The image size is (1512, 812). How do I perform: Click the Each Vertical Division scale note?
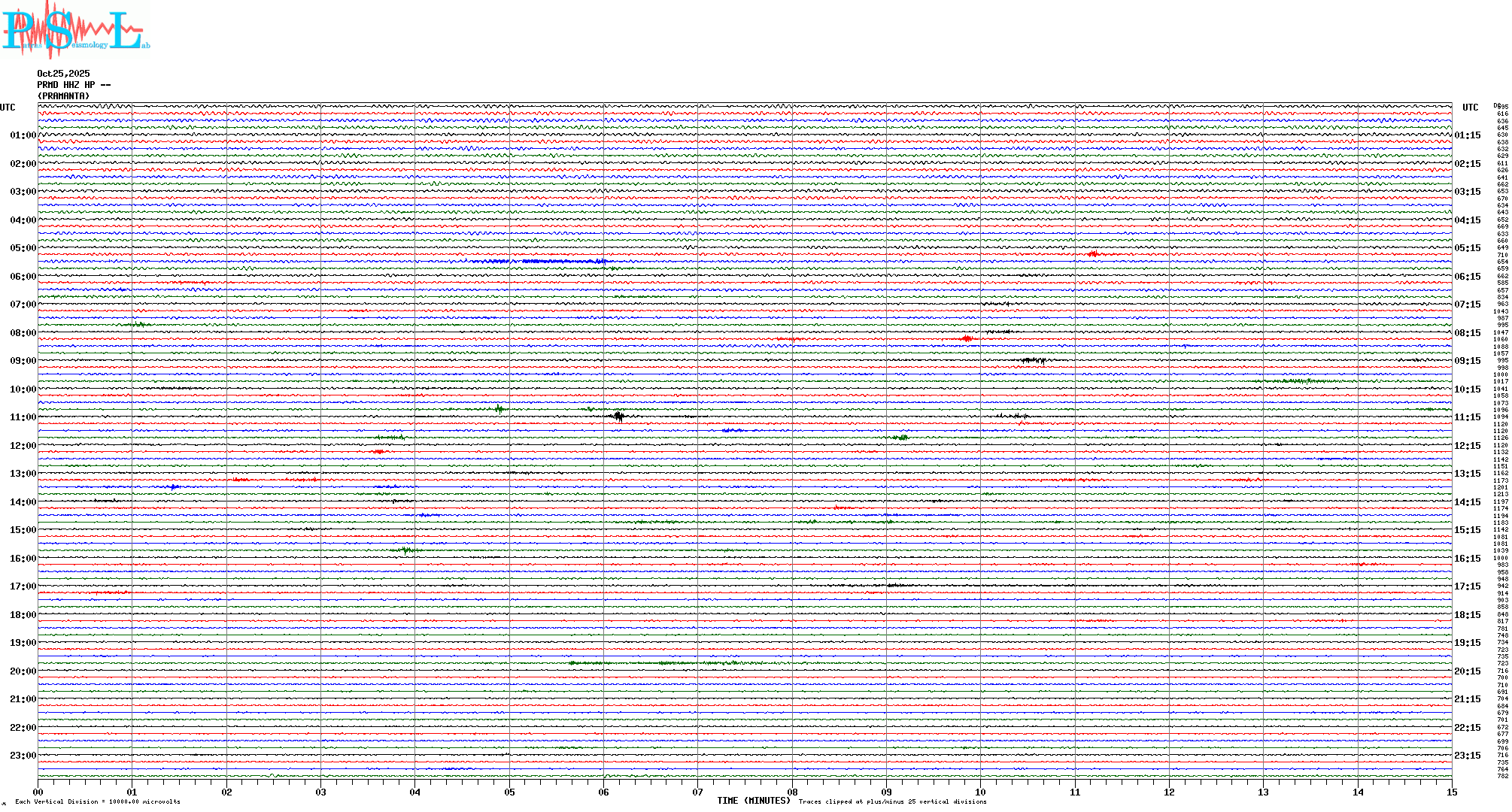(98, 802)
